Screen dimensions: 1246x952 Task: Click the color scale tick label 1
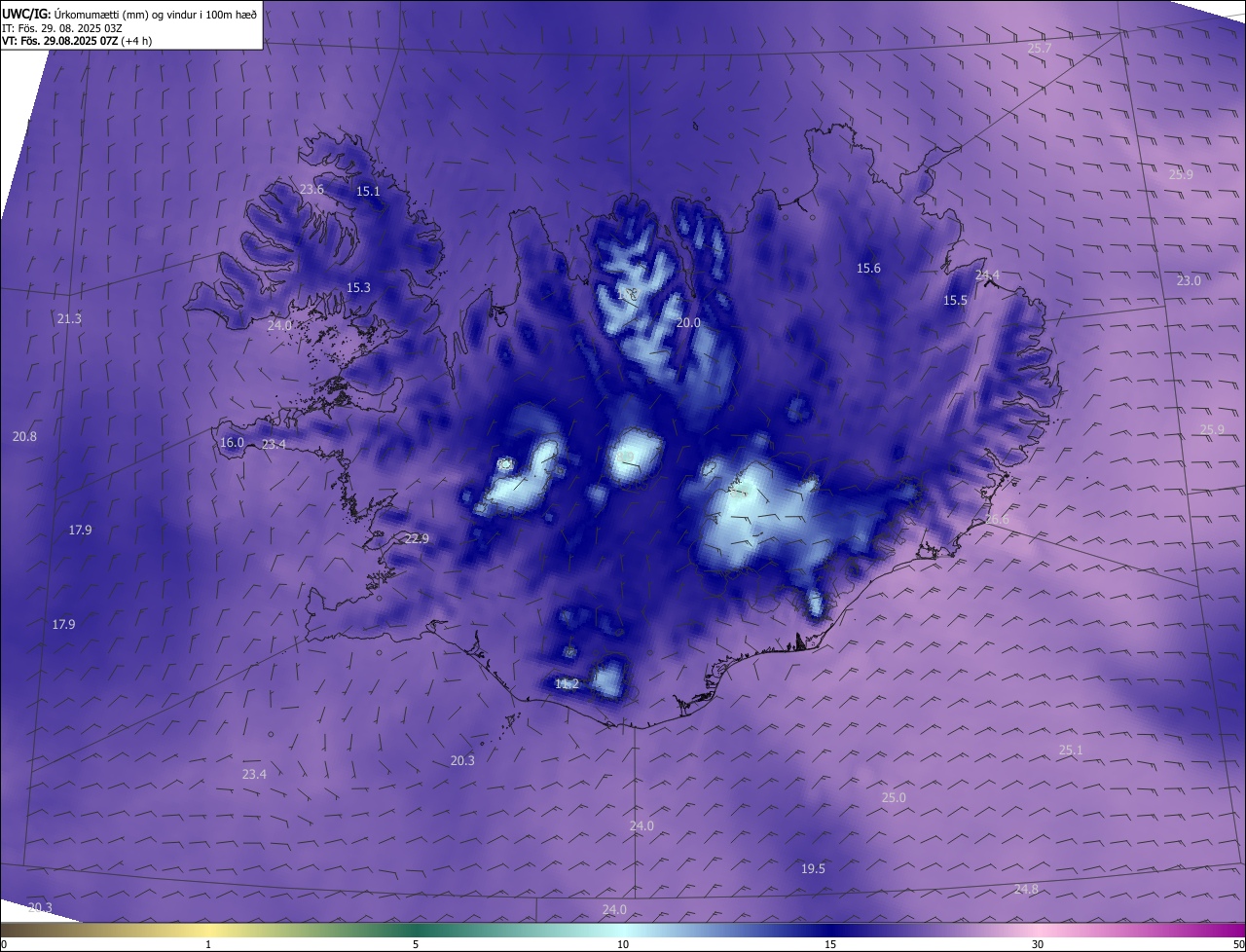[208, 944]
